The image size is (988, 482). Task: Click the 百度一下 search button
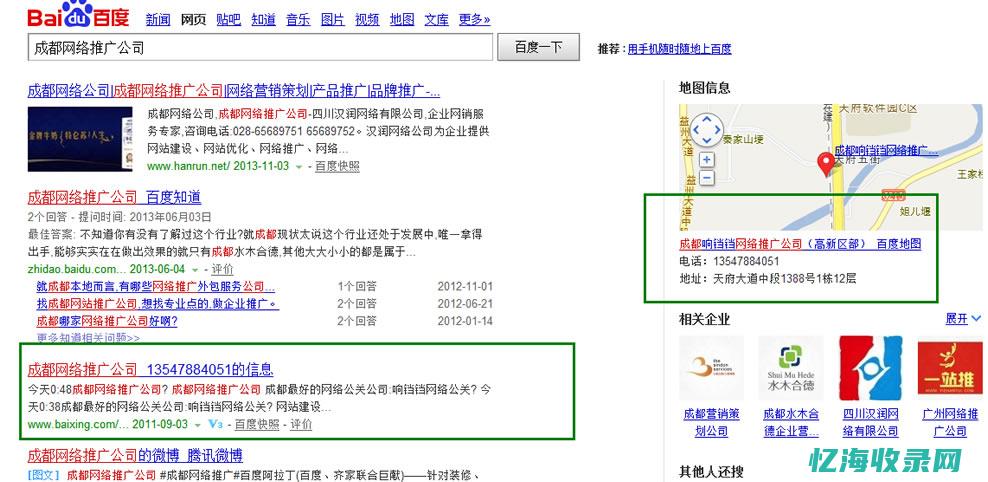(538, 48)
